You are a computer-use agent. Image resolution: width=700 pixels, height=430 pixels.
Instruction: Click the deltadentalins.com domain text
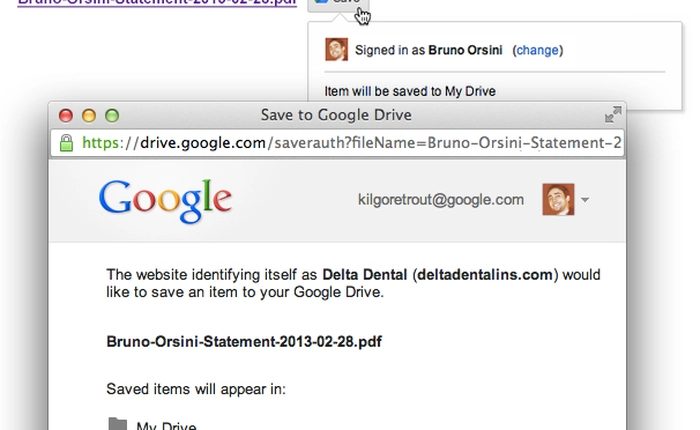pyautogui.click(x=485, y=274)
